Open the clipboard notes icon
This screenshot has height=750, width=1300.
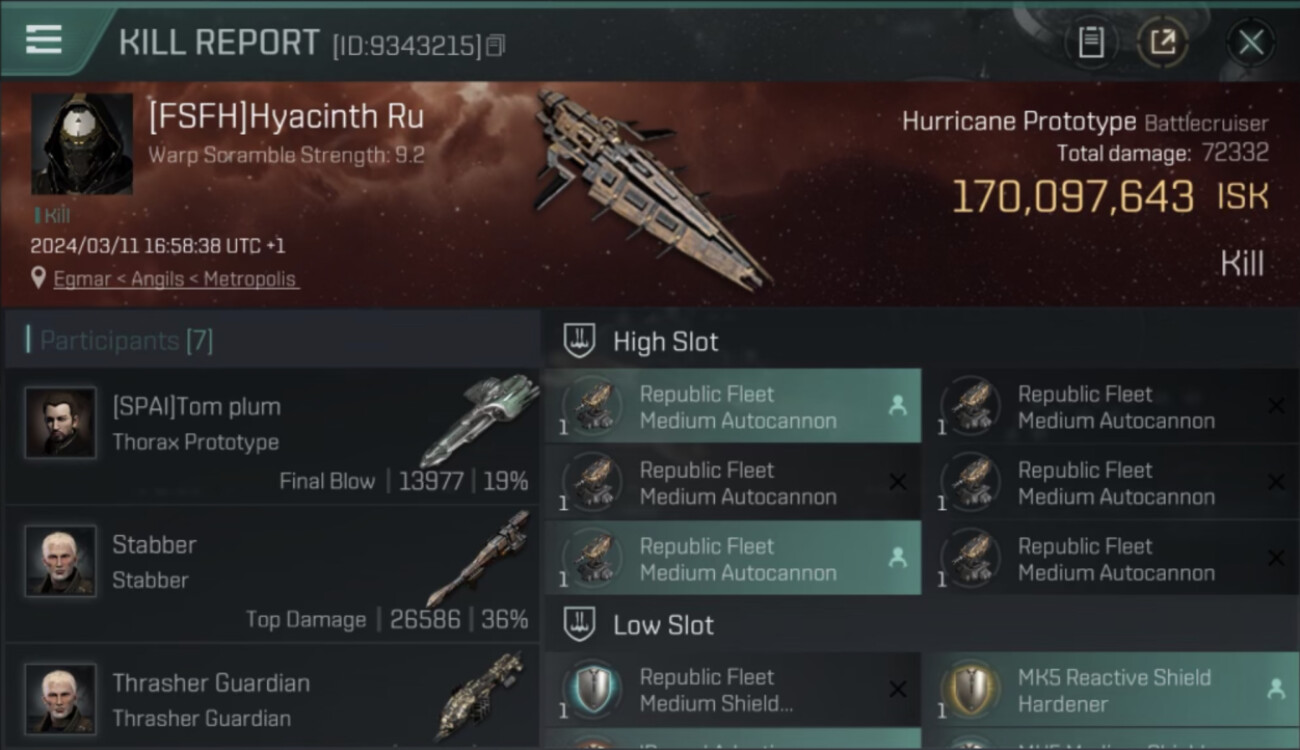pyautogui.click(x=1090, y=42)
